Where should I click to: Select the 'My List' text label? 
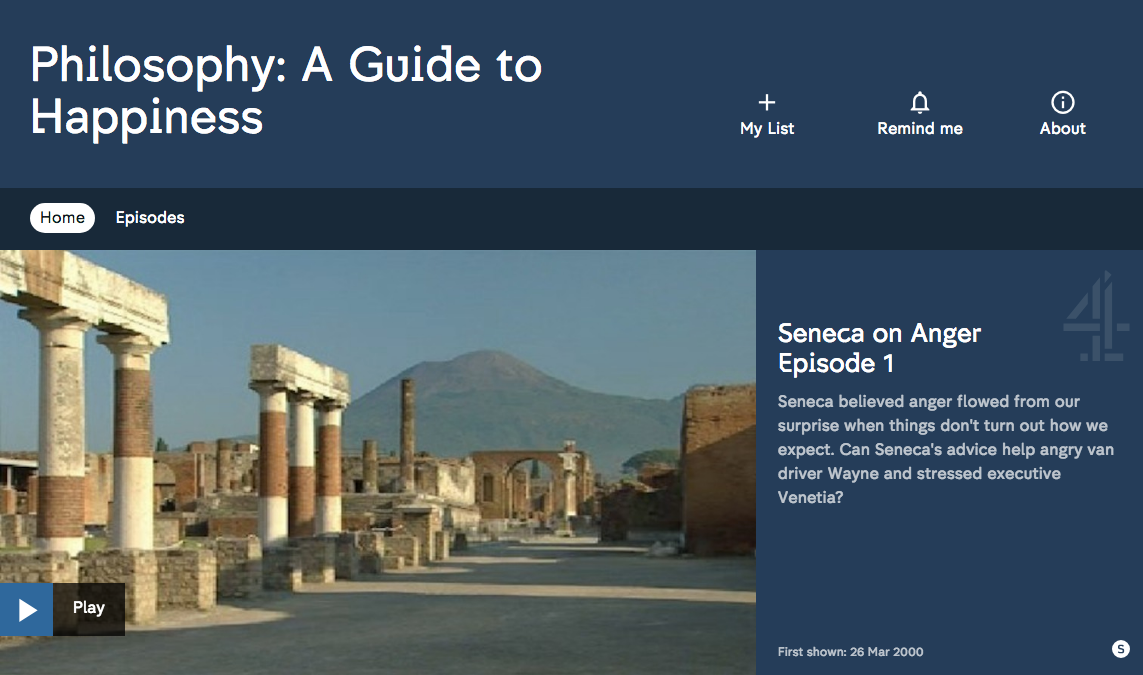(767, 128)
